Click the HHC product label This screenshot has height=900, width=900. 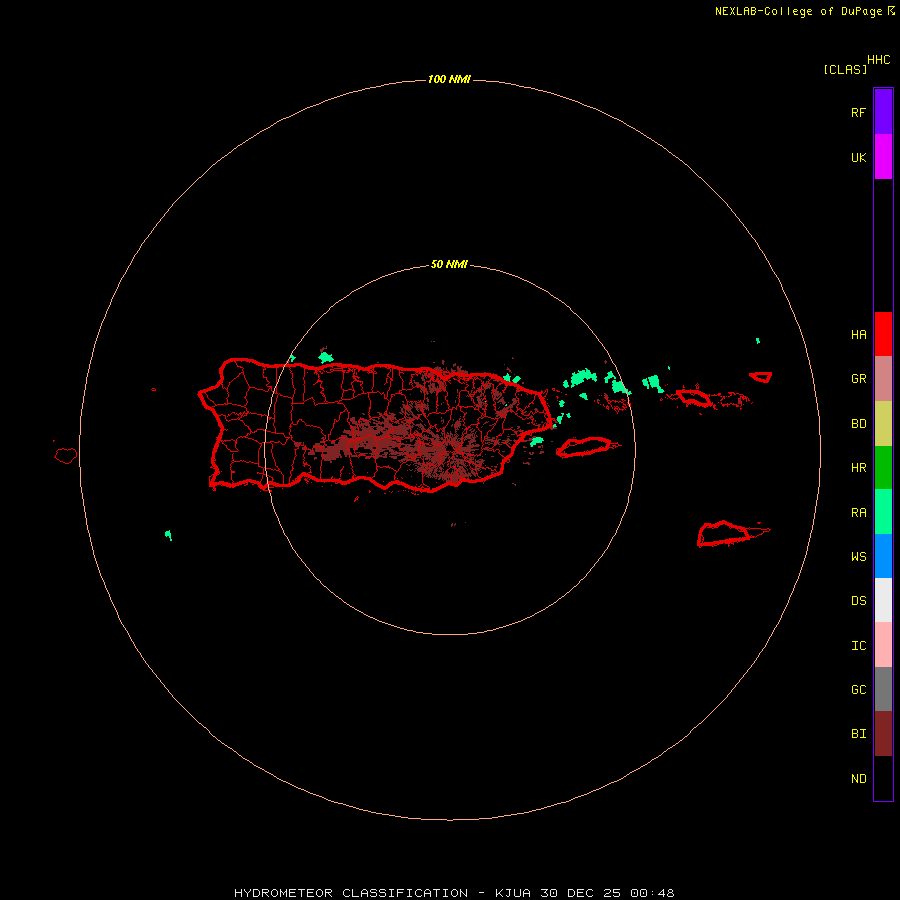tap(878, 60)
